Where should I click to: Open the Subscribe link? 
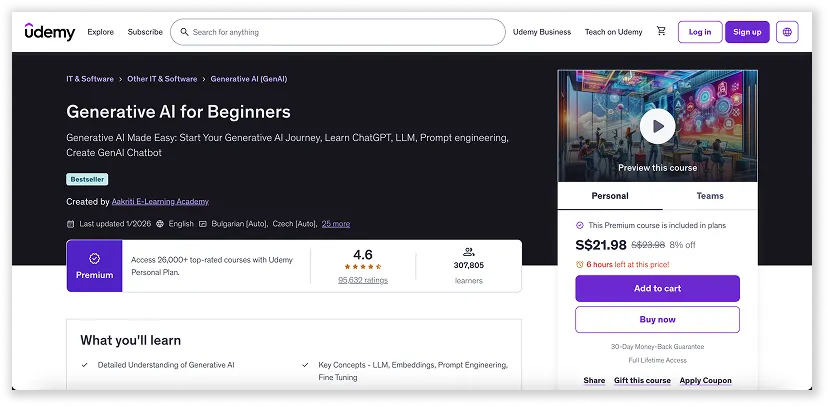tap(145, 32)
